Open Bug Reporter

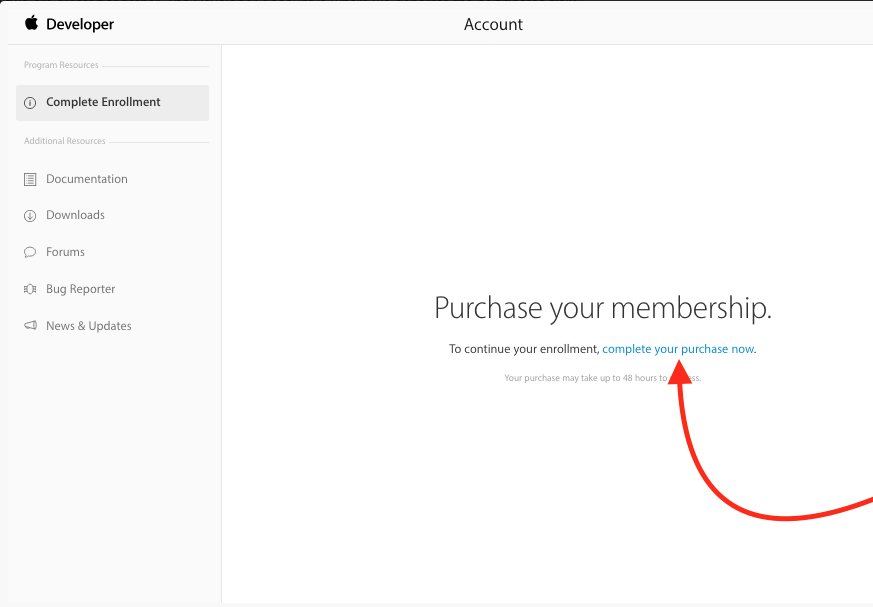pyautogui.click(x=81, y=289)
